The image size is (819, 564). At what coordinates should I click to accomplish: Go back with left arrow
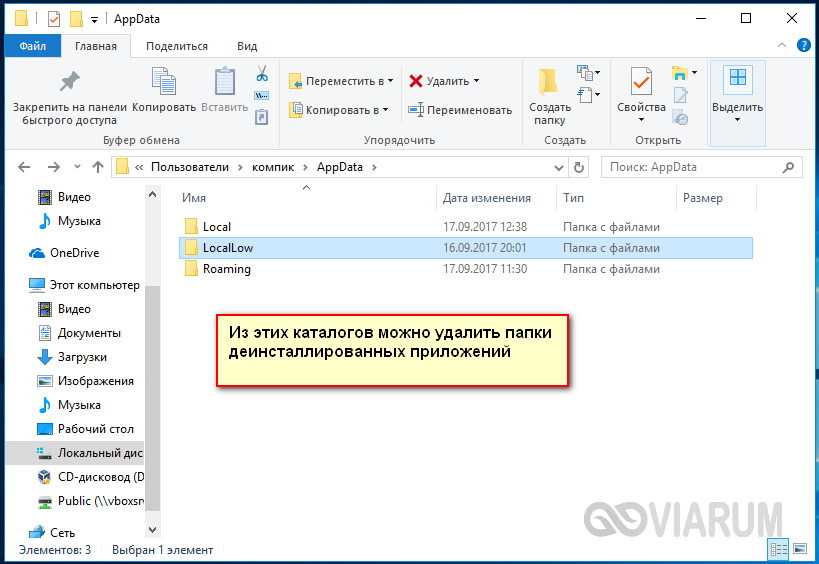(x=24, y=167)
